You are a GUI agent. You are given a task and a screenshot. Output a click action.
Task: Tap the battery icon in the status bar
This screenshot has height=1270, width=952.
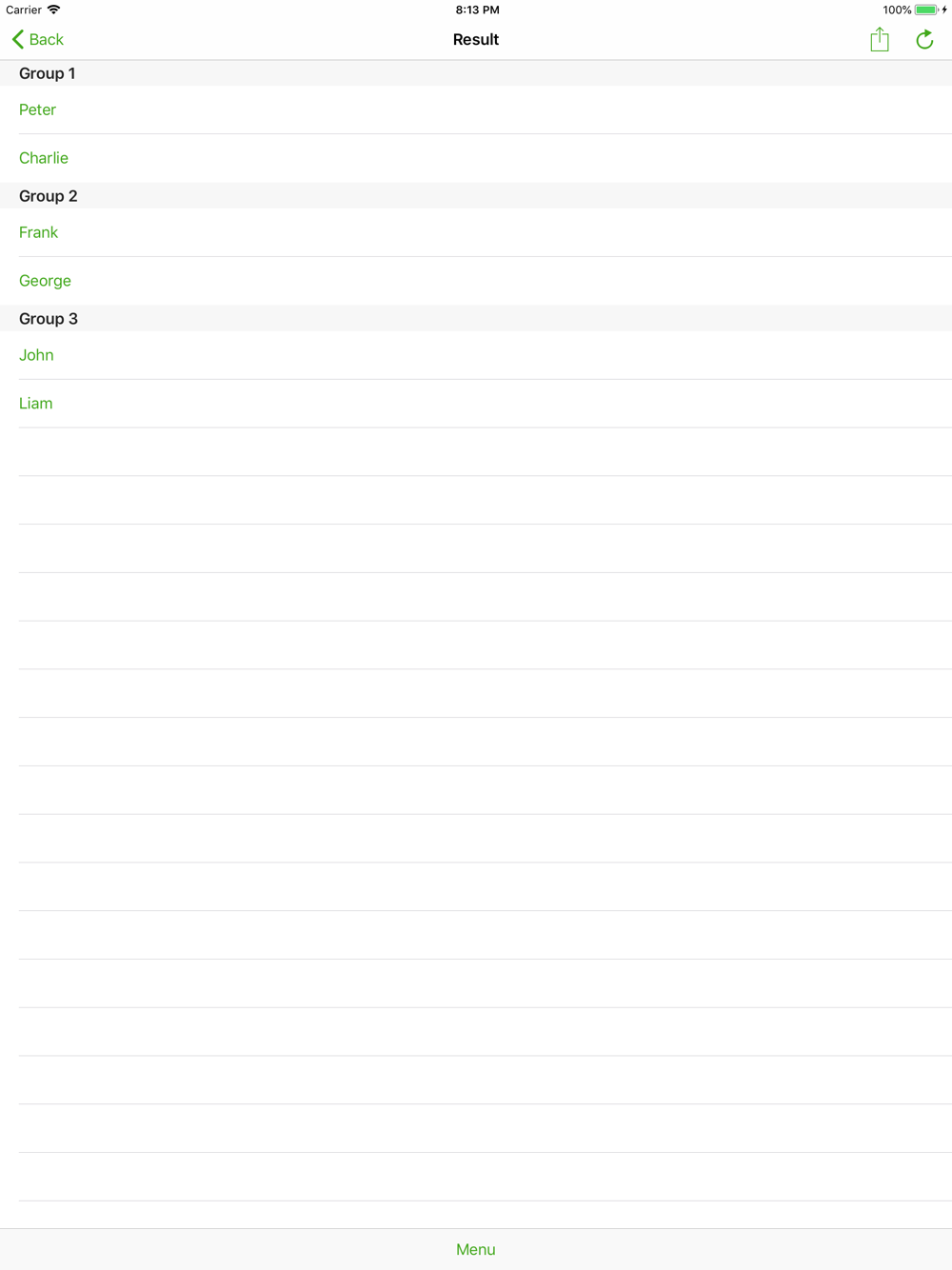(926, 10)
